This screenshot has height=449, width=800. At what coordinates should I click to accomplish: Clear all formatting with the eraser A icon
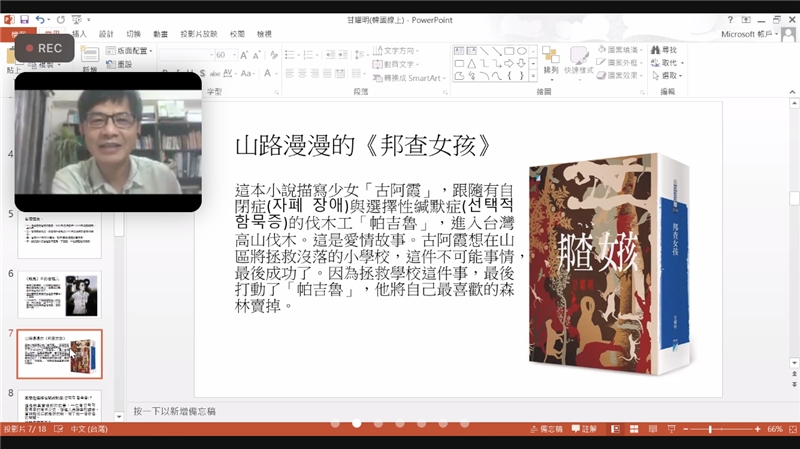[274, 55]
